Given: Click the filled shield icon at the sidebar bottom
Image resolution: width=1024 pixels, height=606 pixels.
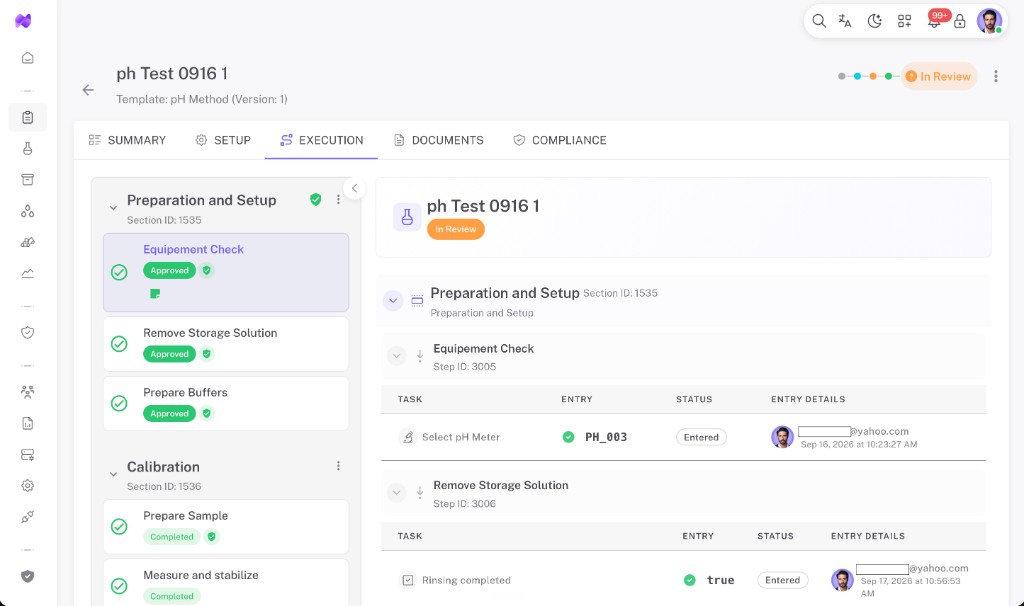Looking at the screenshot, I should 27,576.
